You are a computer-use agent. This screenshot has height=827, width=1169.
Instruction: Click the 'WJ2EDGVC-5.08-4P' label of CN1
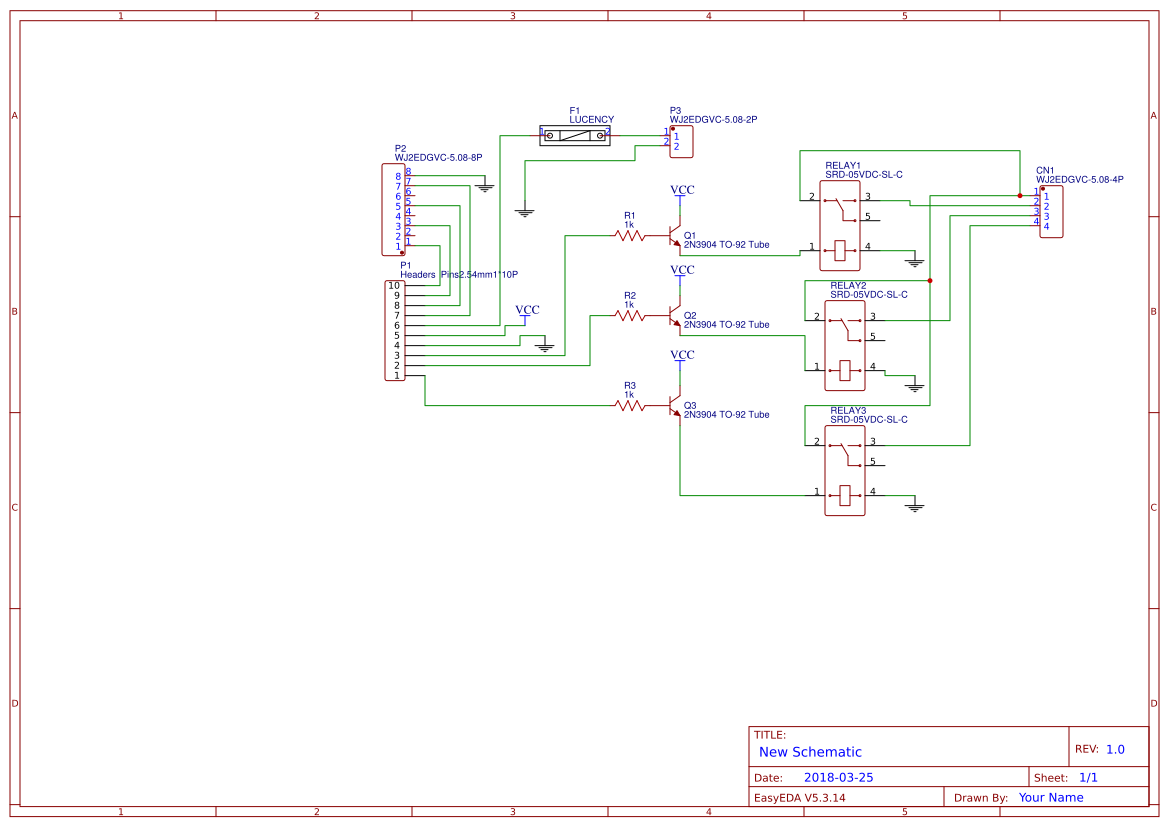pyautogui.click(x=1080, y=180)
